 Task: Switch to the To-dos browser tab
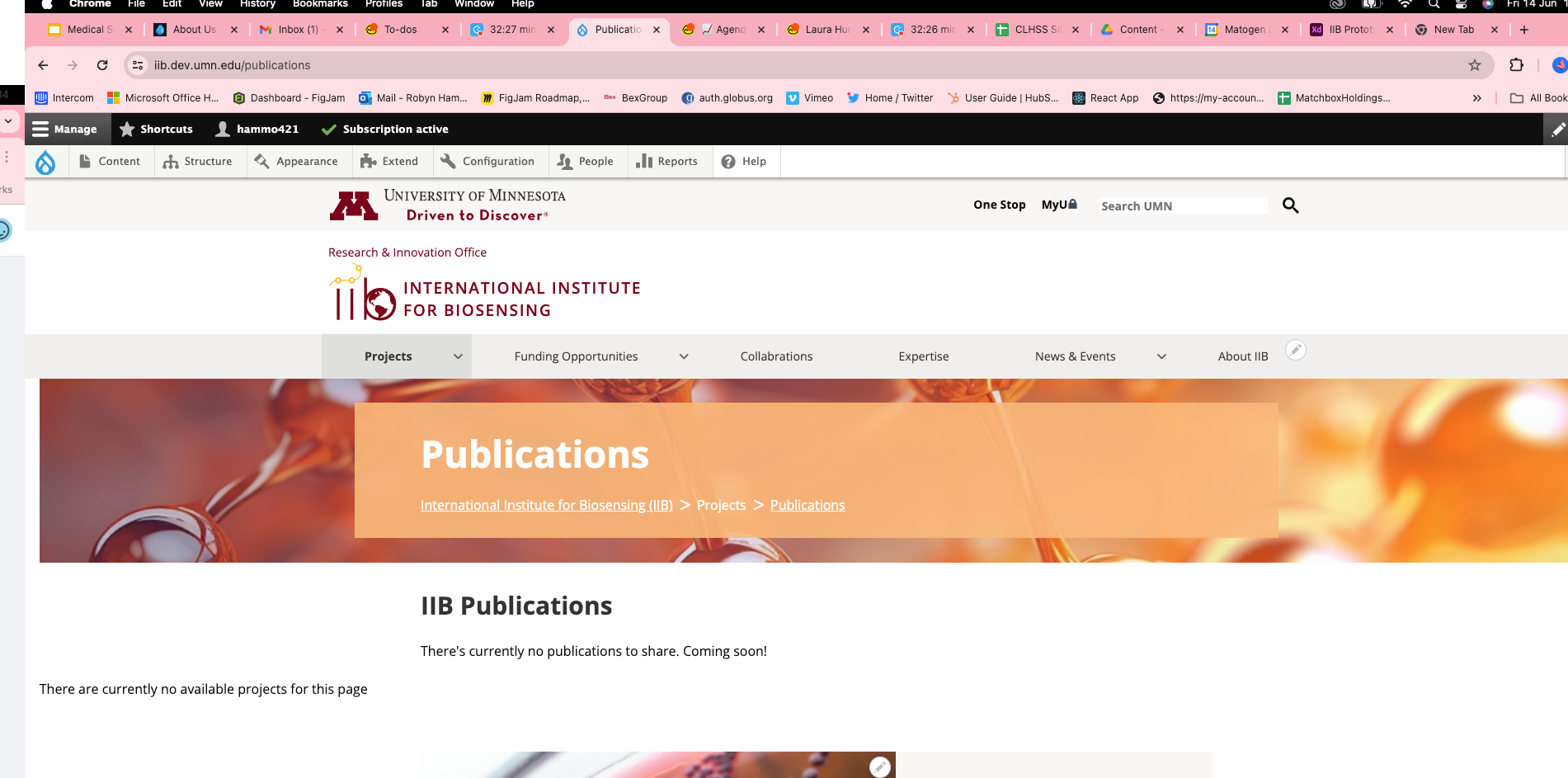pos(401,30)
